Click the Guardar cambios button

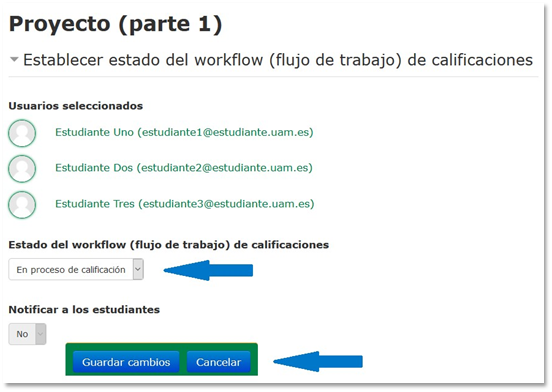[126, 362]
